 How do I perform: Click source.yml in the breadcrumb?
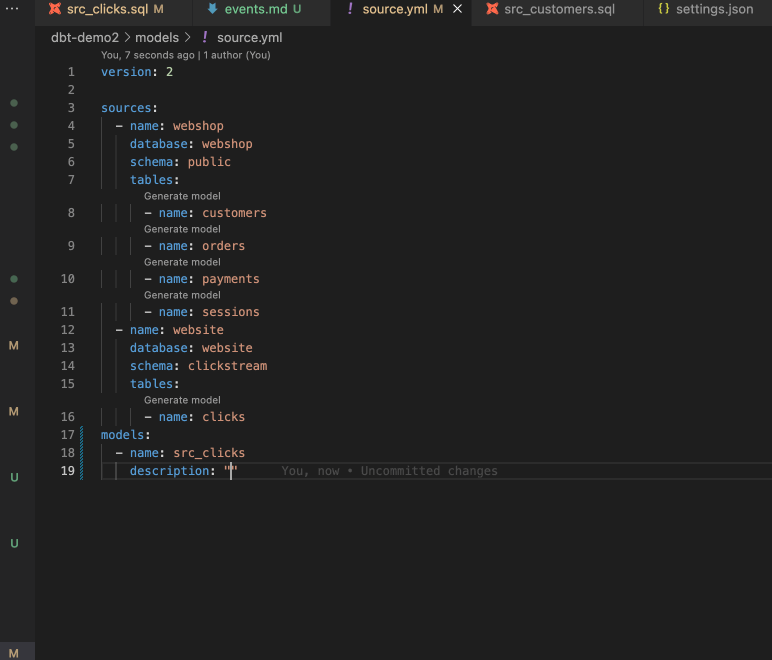point(250,37)
